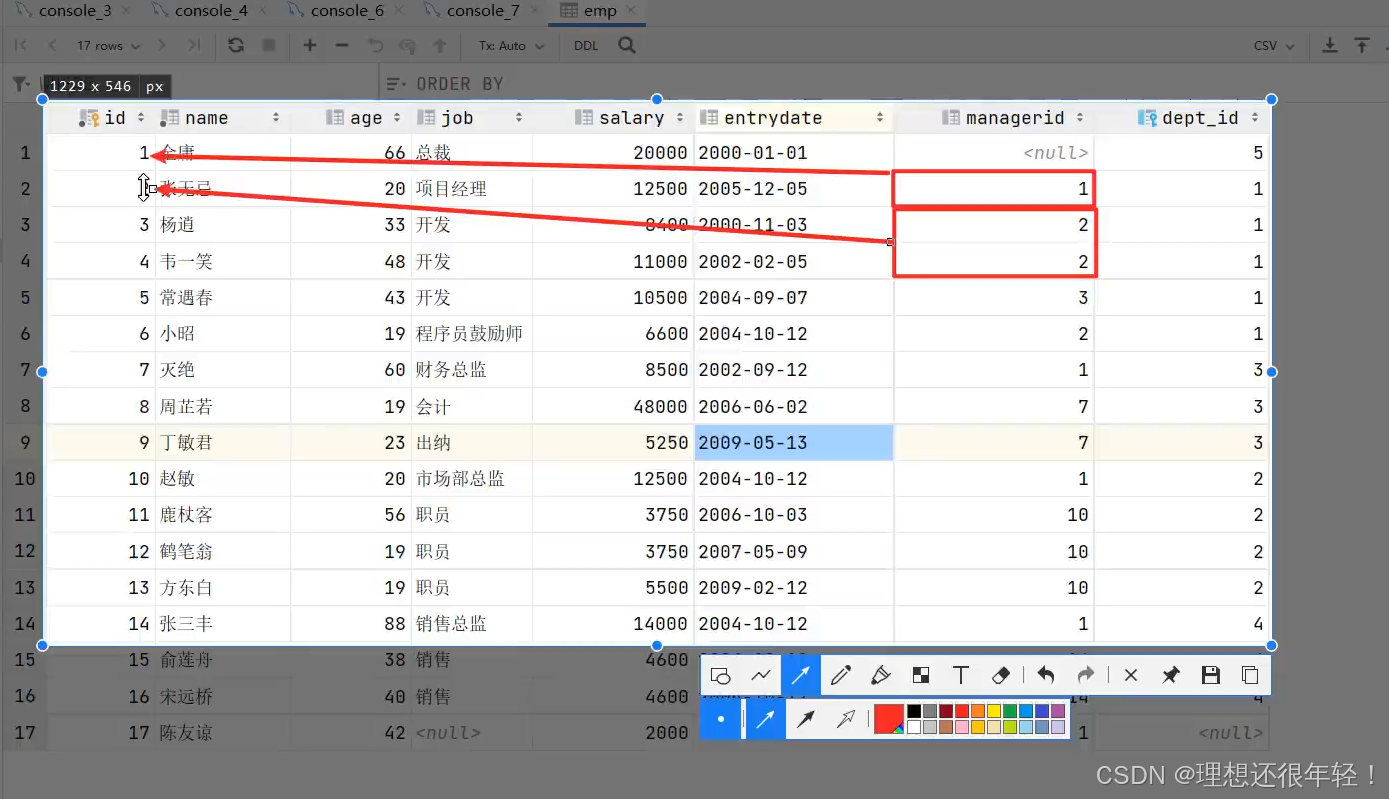The height and width of the screenshot is (799, 1389).
Task: Choose the thin arrow style option
Action: click(766, 719)
